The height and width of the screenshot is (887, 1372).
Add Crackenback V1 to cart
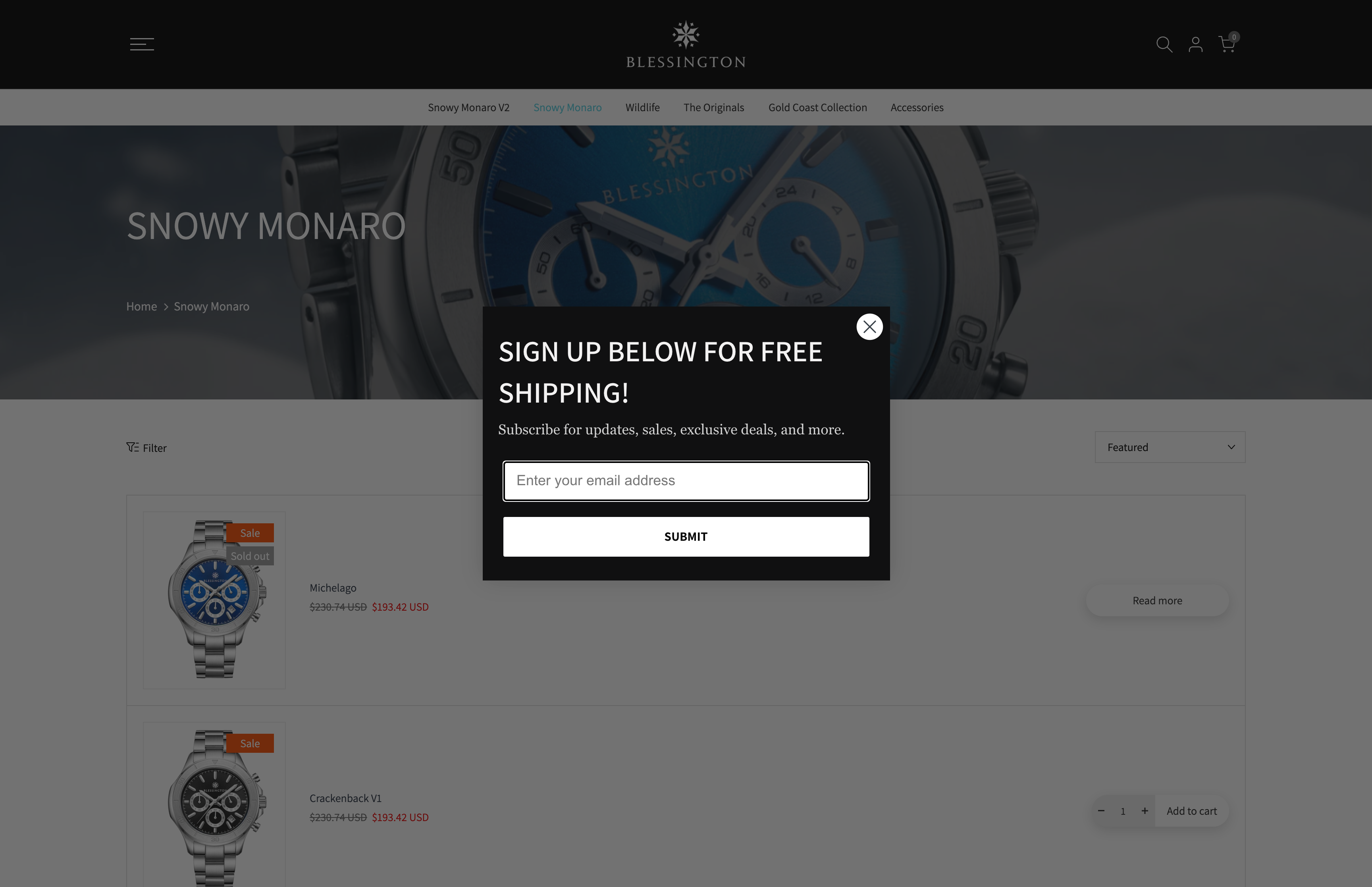pos(1191,810)
